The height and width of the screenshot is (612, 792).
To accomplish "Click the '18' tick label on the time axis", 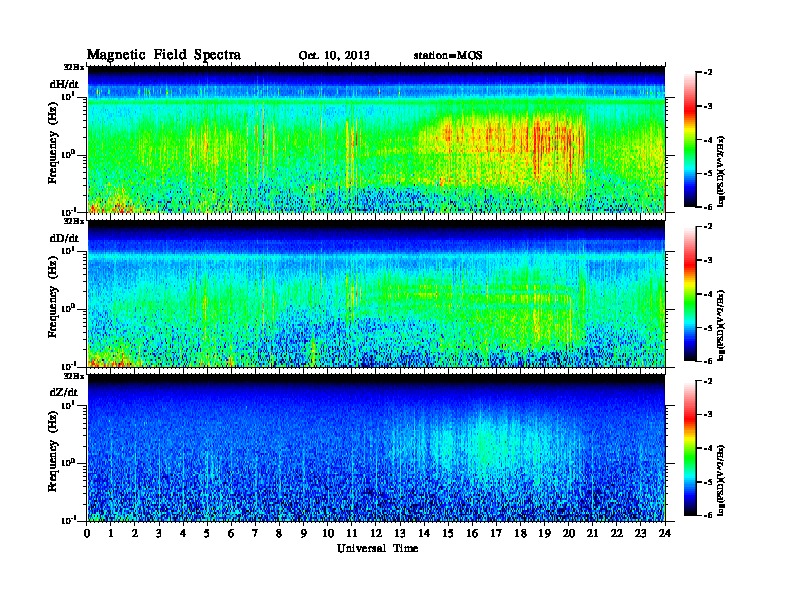I will pos(520,534).
